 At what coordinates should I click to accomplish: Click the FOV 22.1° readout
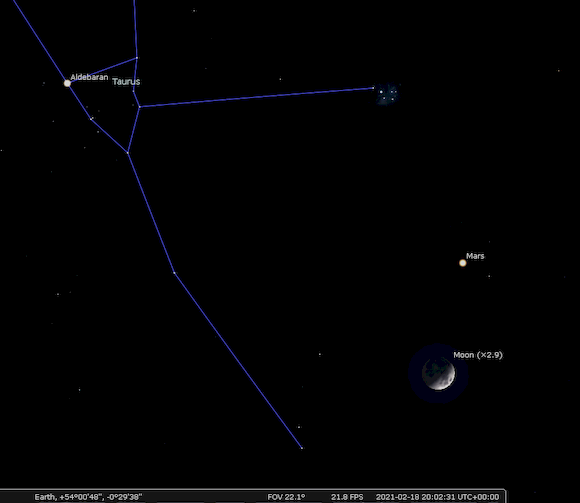tap(286, 497)
